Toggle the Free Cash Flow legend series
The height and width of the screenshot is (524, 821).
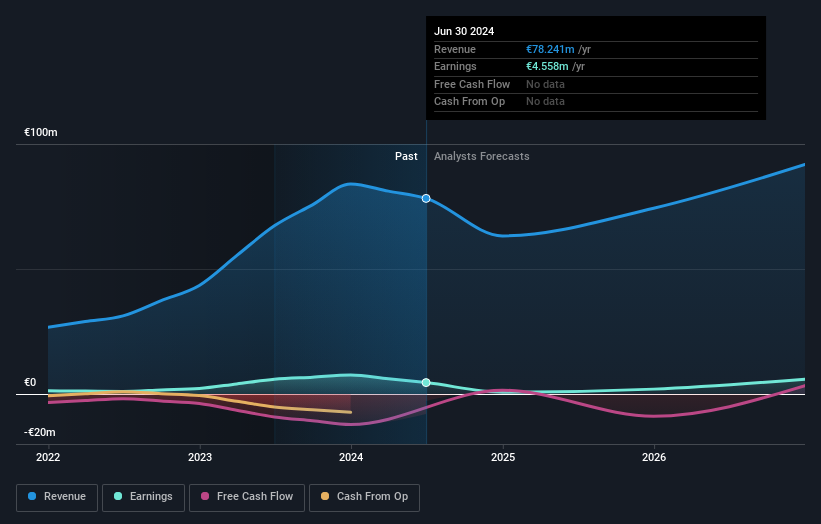click(x=247, y=497)
